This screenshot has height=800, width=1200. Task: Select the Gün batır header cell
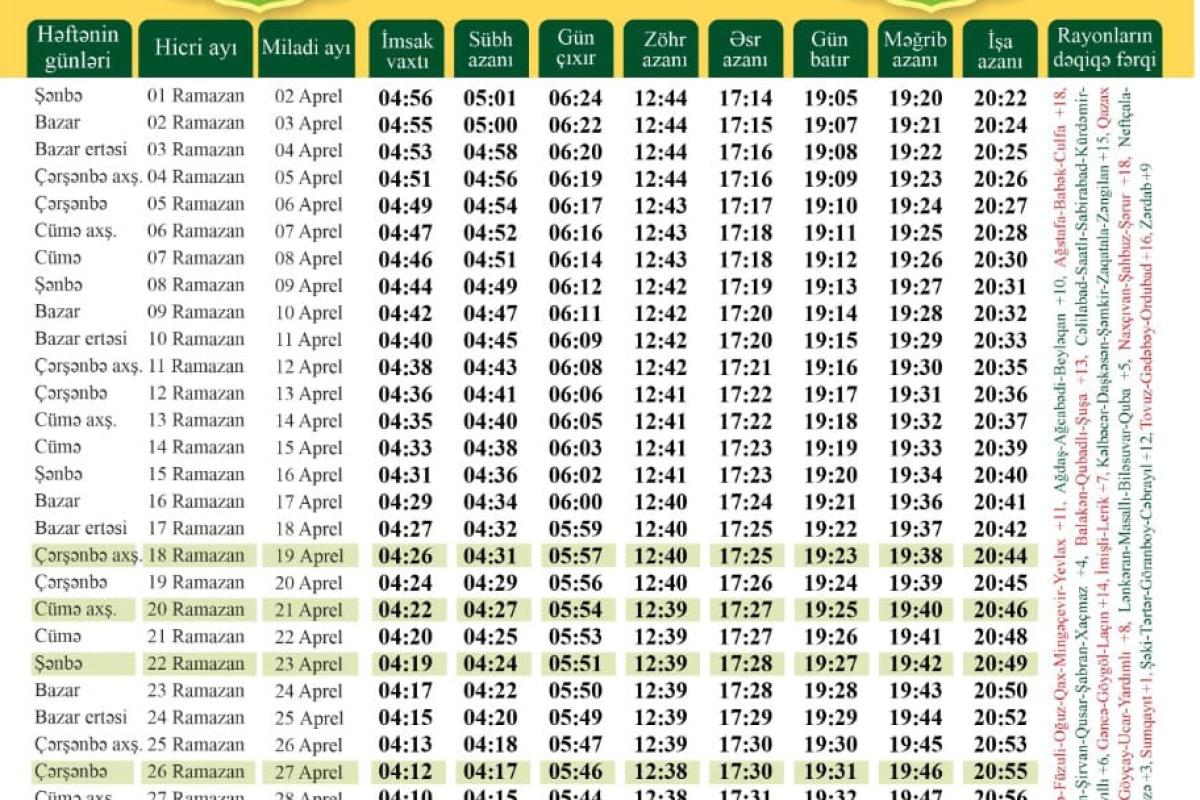831,50
